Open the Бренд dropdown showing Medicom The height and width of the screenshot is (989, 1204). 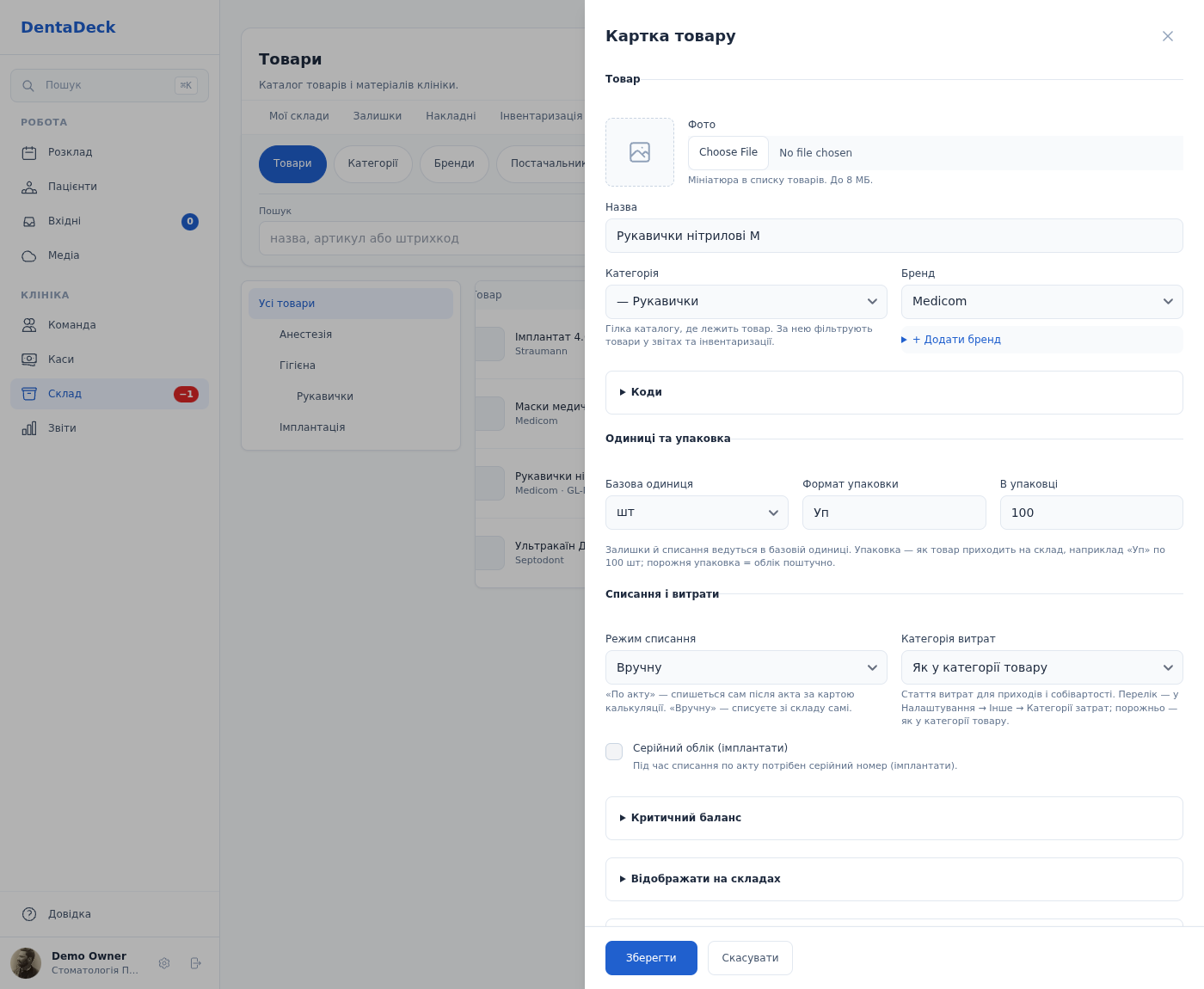[1042, 302]
